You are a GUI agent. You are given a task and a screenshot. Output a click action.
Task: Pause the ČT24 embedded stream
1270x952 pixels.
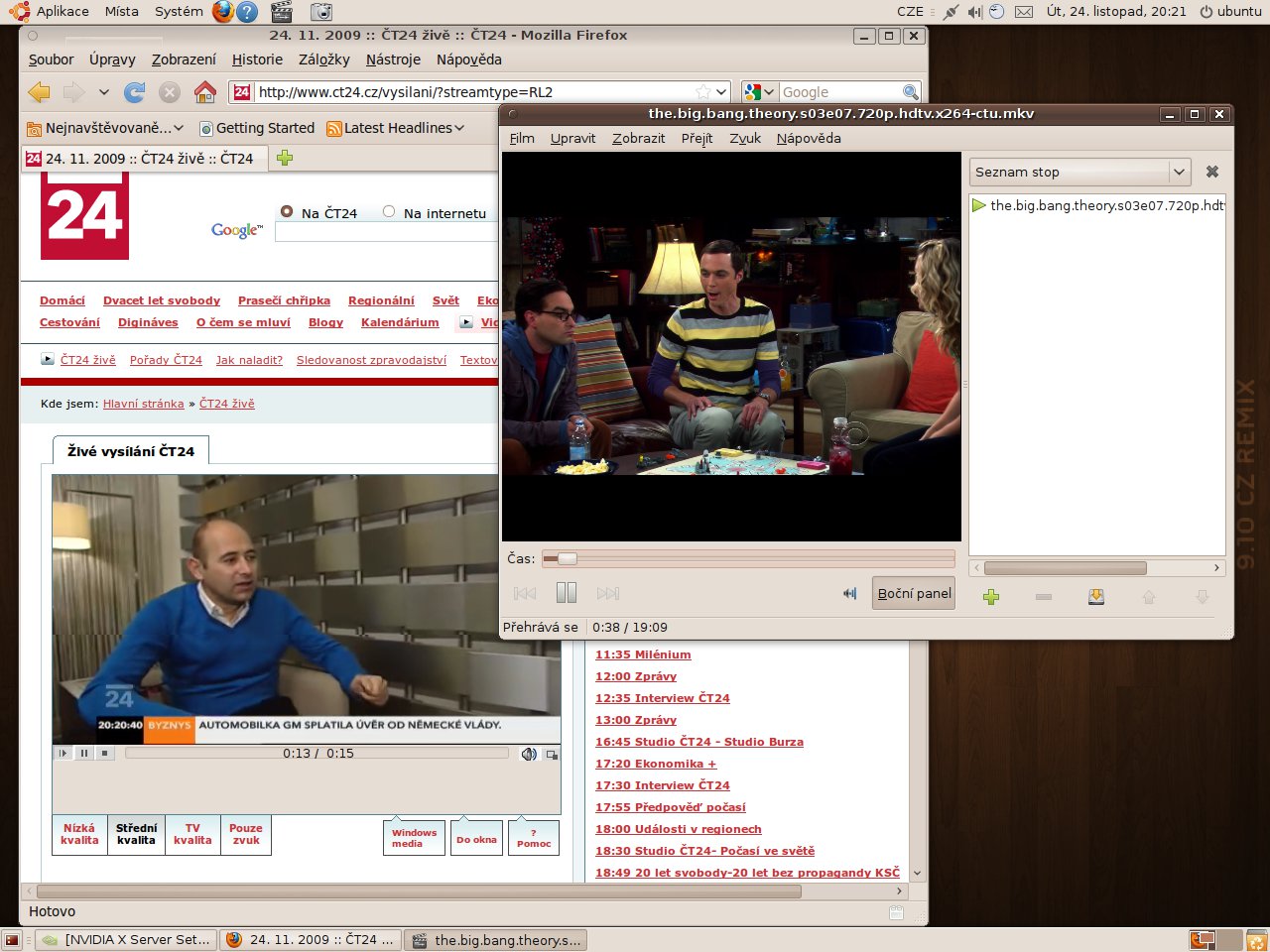(x=84, y=754)
